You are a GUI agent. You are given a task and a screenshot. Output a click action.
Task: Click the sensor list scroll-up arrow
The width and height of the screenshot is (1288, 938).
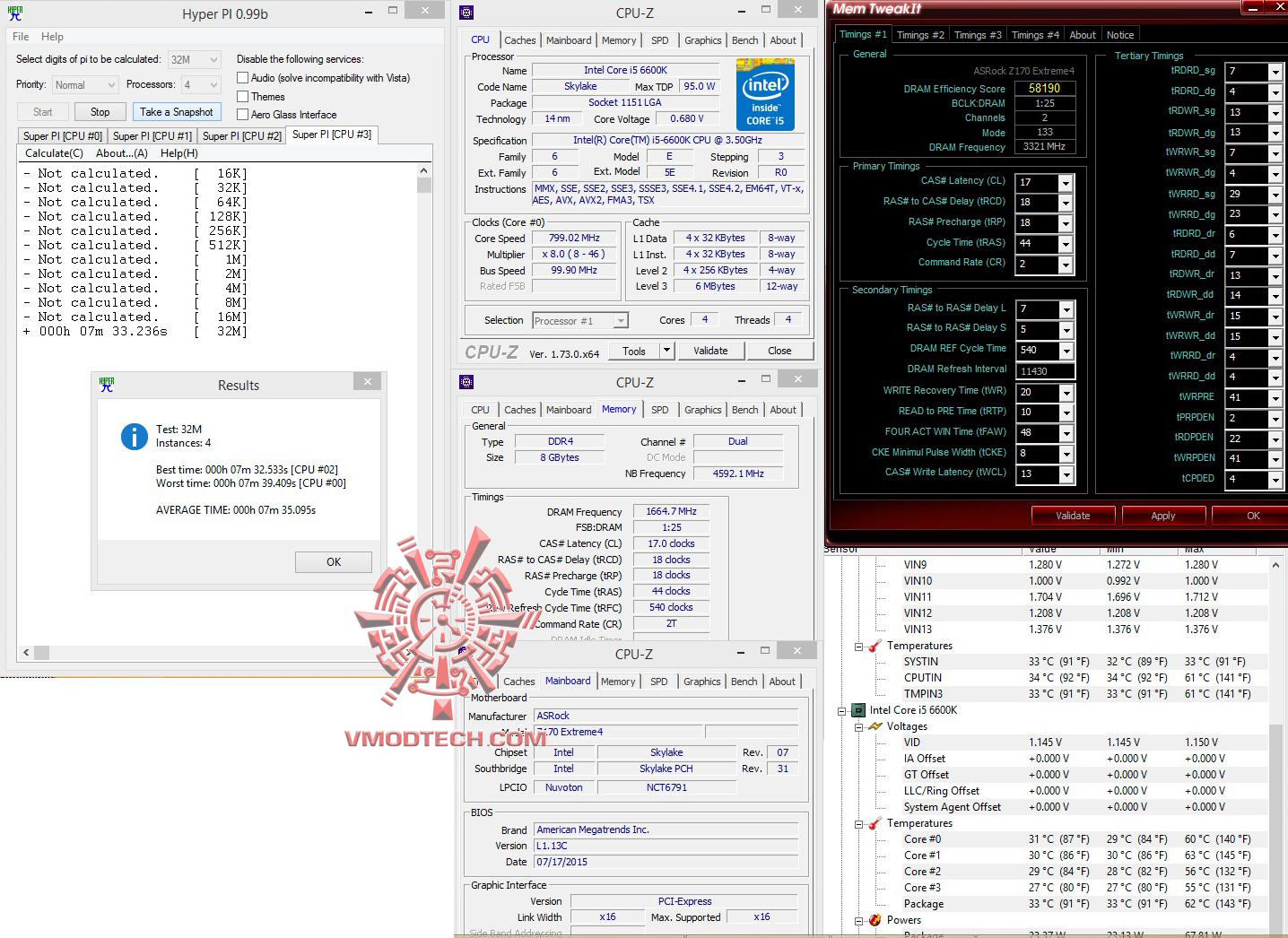tap(1275, 566)
